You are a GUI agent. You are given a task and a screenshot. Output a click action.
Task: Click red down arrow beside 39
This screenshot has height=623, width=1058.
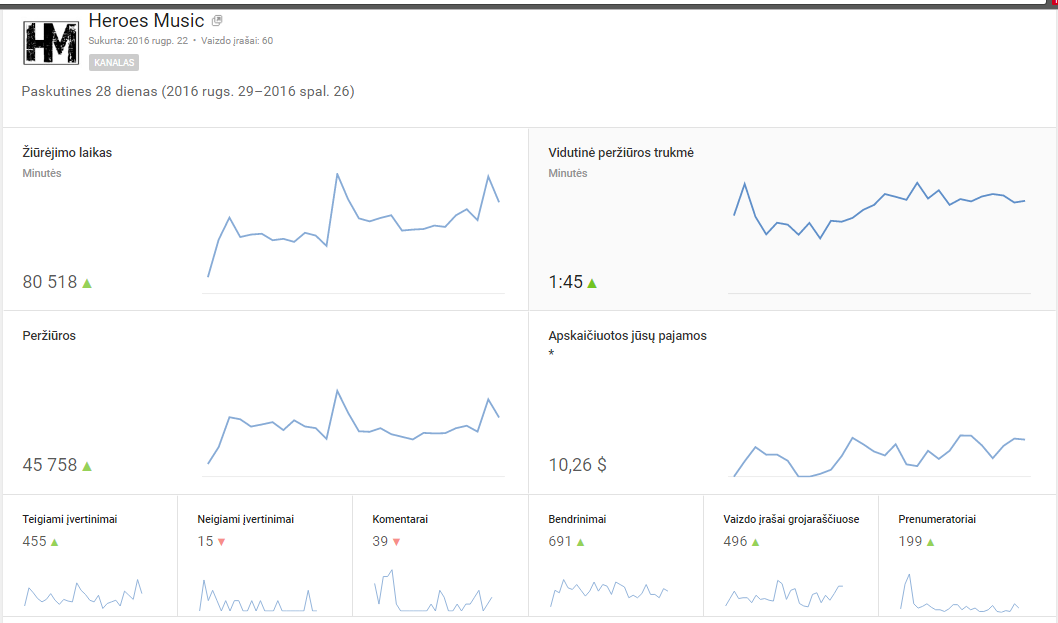coord(397,542)
